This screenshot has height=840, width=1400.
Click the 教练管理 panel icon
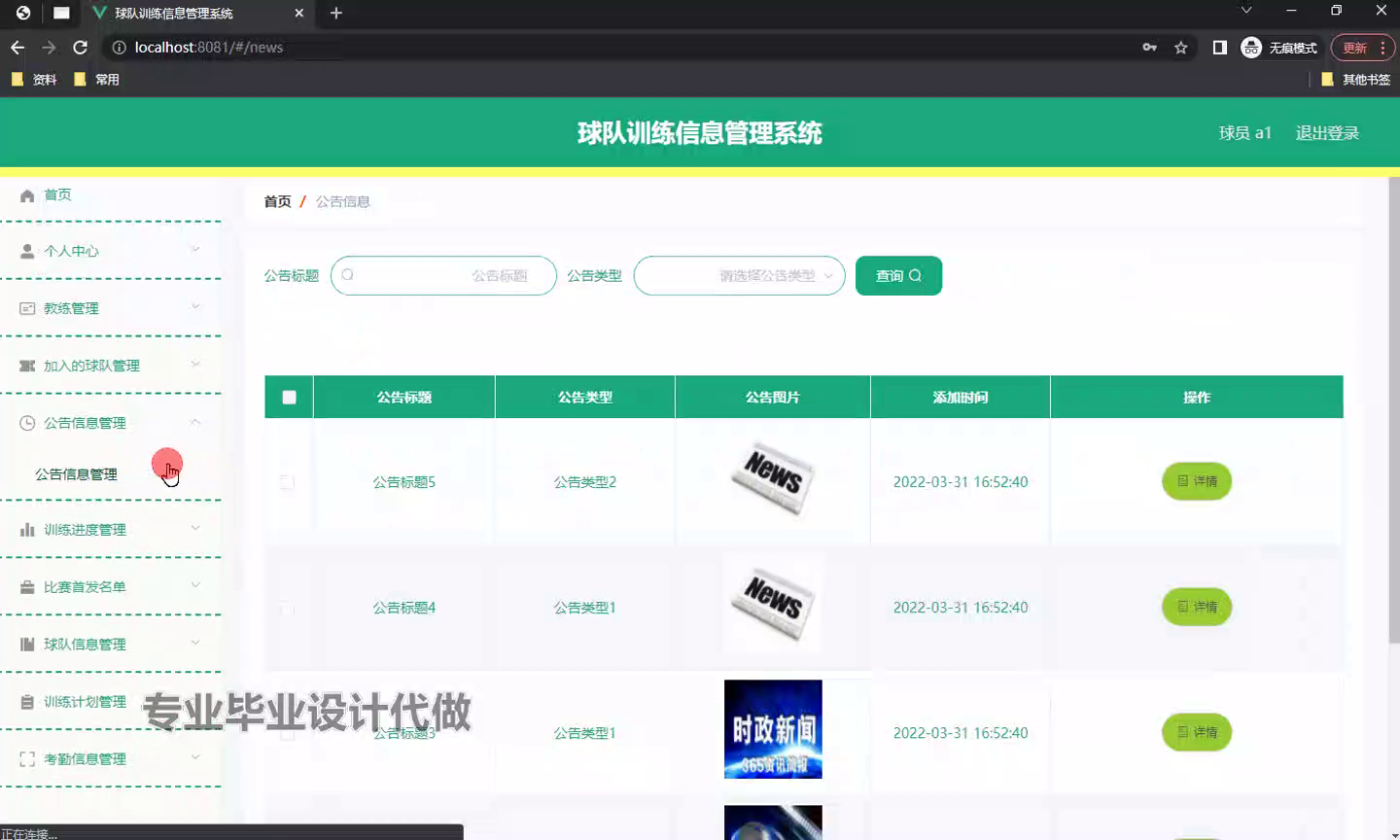(x=27, y=308)
